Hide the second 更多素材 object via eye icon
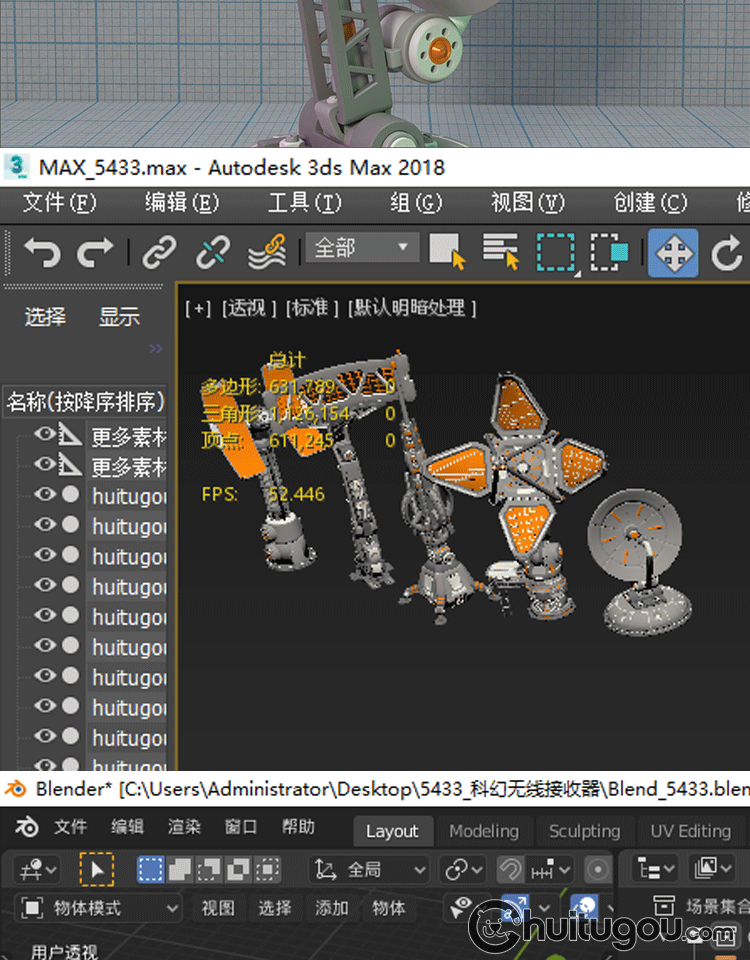 45,464
